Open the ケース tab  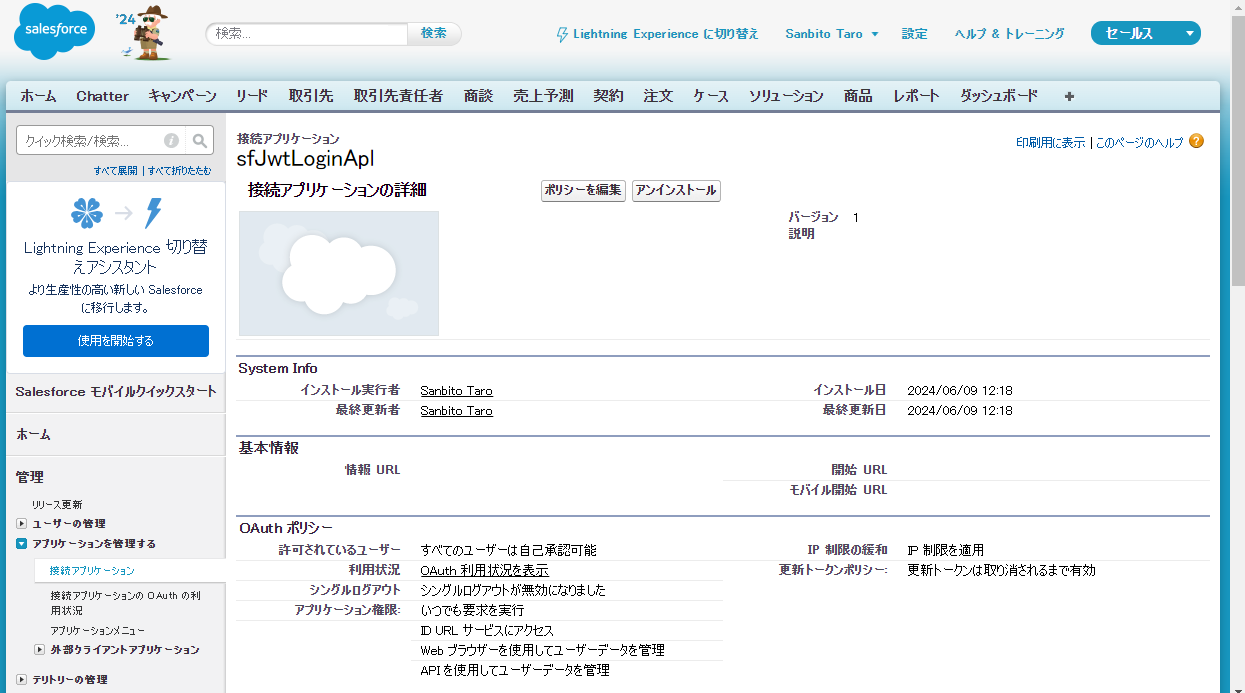tap(711, 96)
